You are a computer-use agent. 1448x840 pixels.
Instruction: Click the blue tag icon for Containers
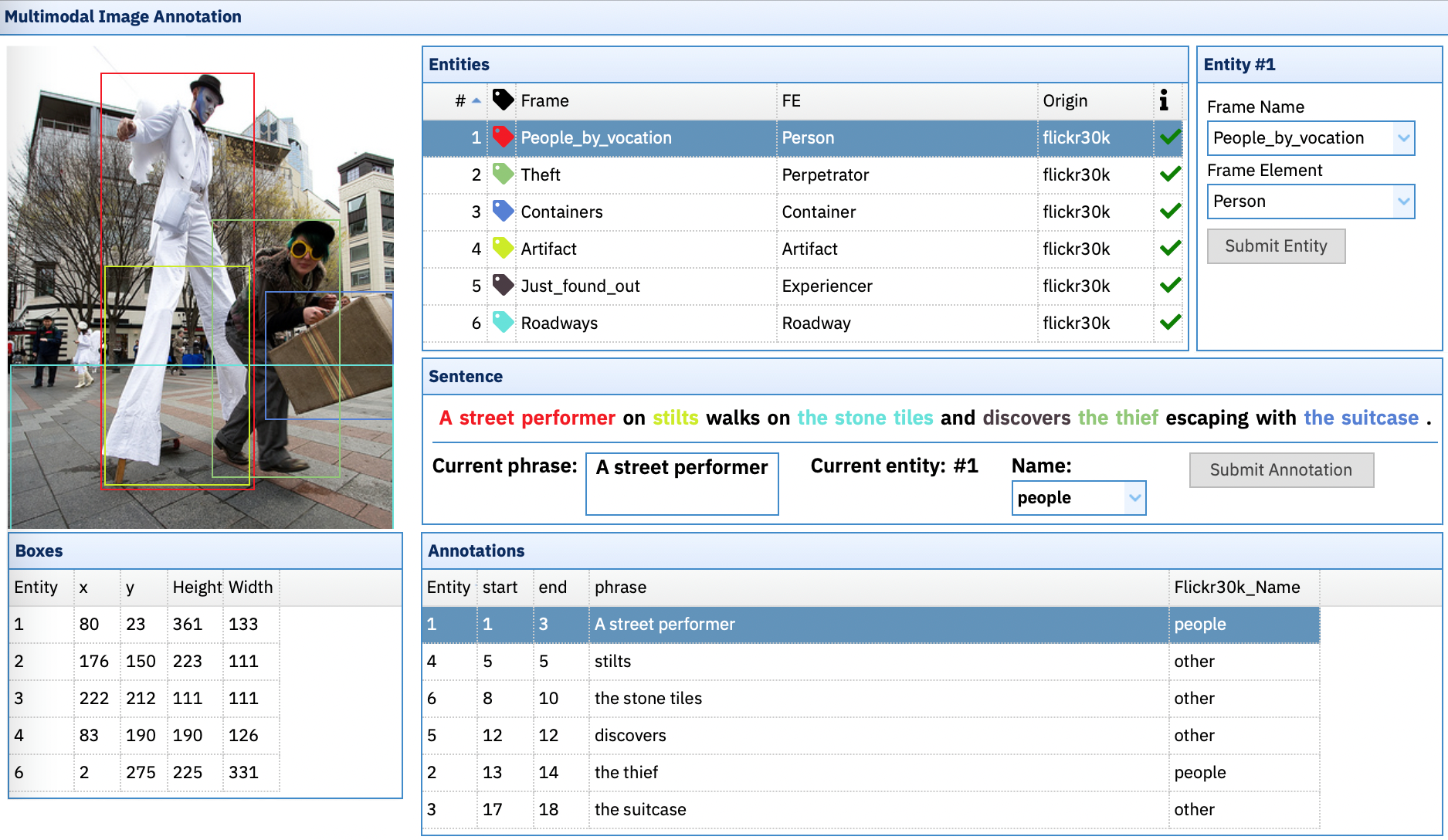(x=503, y=212)
